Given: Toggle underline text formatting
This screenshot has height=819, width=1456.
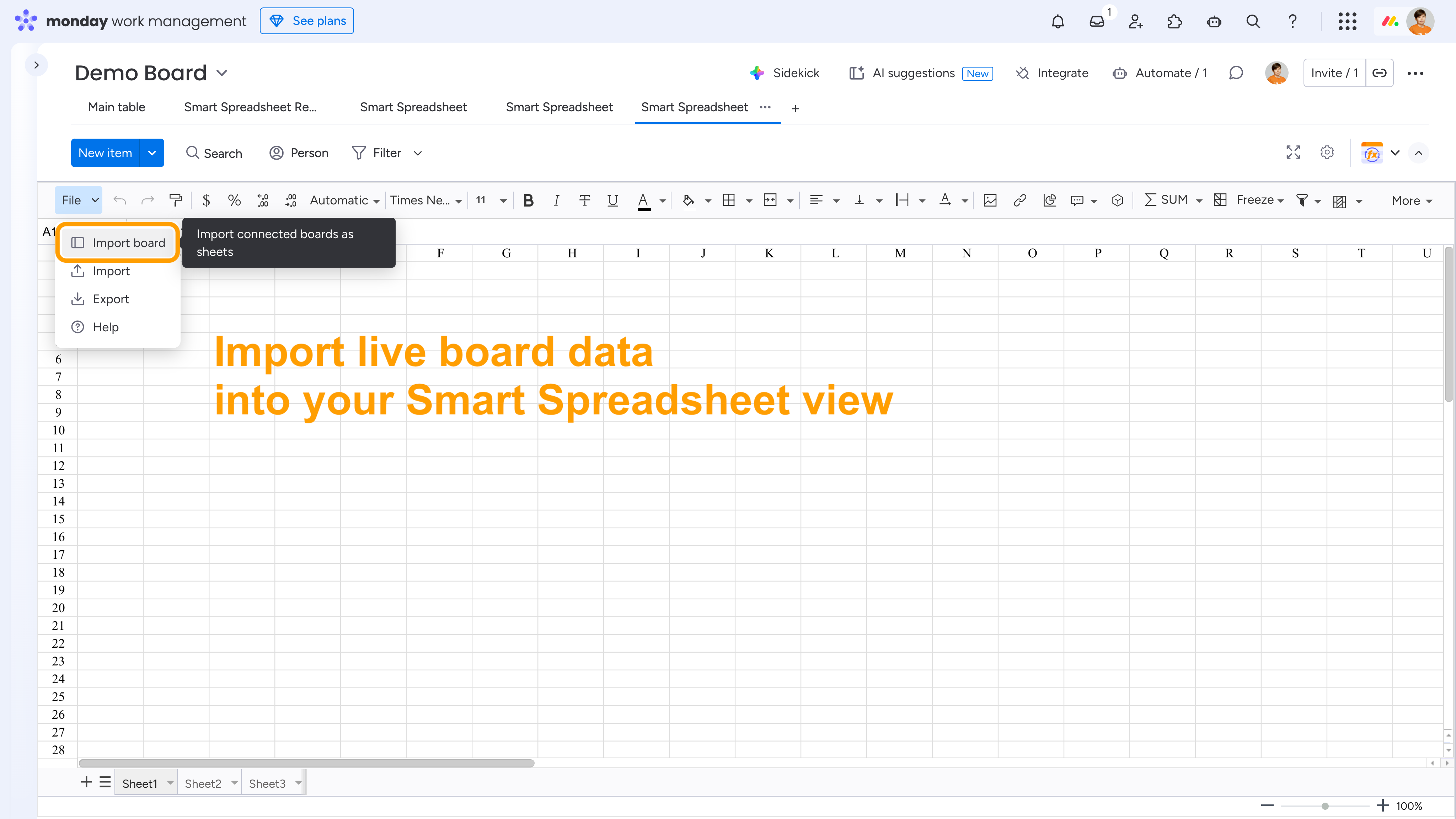Looking at the screenshot, I should tap(612, 200).
